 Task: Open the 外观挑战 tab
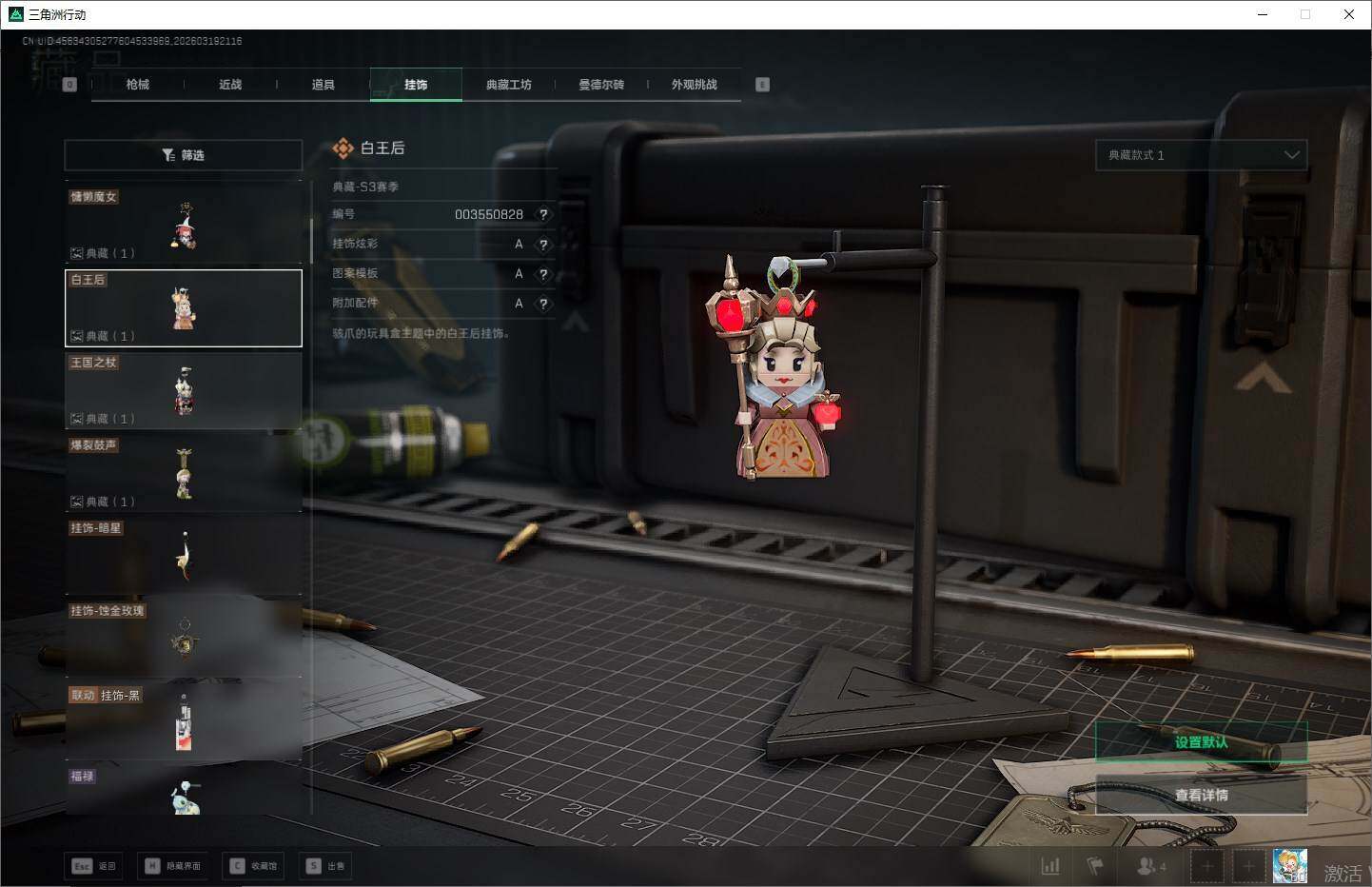[x=695, y=85]
